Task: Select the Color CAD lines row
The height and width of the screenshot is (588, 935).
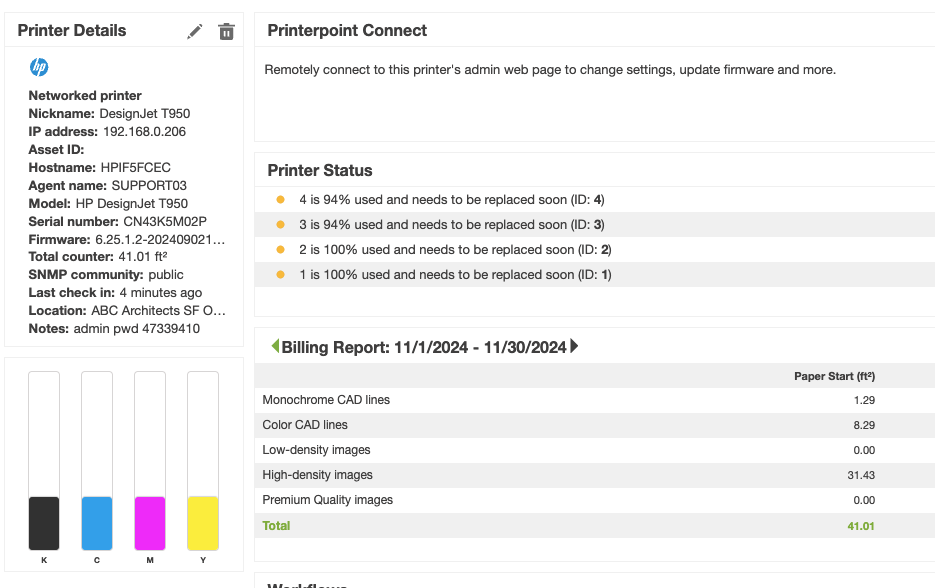Action: (595, 425)
